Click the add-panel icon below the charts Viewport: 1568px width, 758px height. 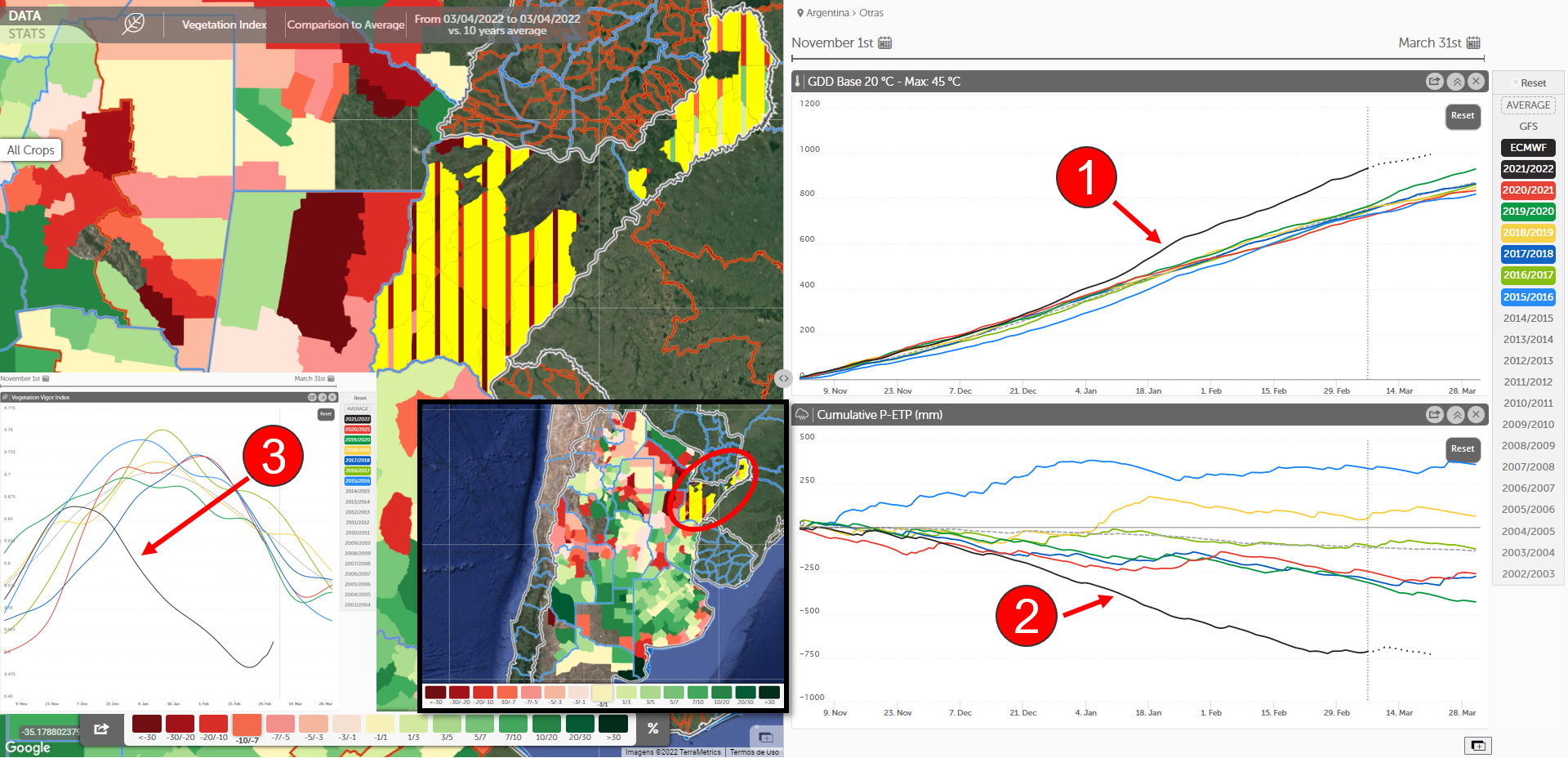pos(1478,745)
